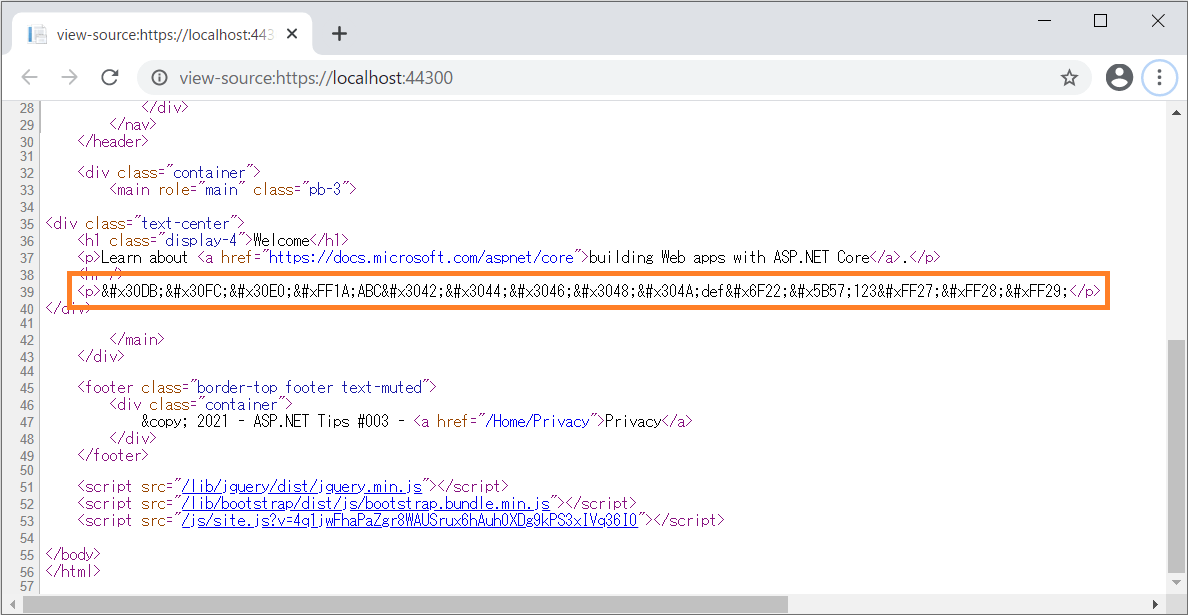The height and width of the screenshot is (615, 1188).
Task: Click the horizontal scrollbar thumb
Action: [x=405, y=604]
